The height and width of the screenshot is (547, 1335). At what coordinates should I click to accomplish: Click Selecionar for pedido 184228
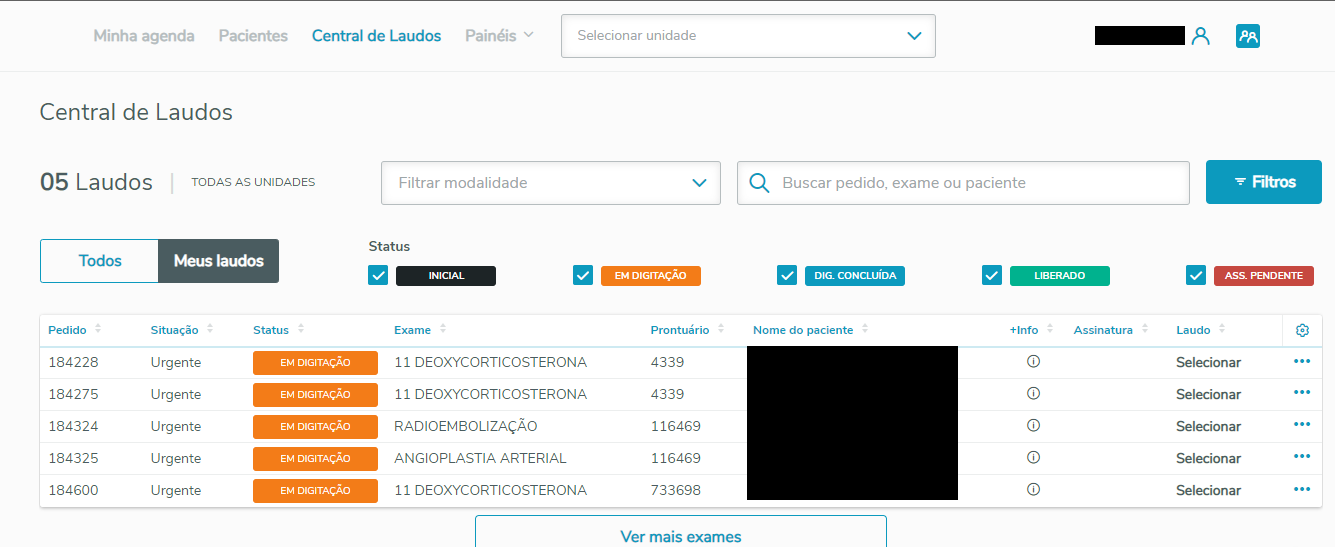1208,362
